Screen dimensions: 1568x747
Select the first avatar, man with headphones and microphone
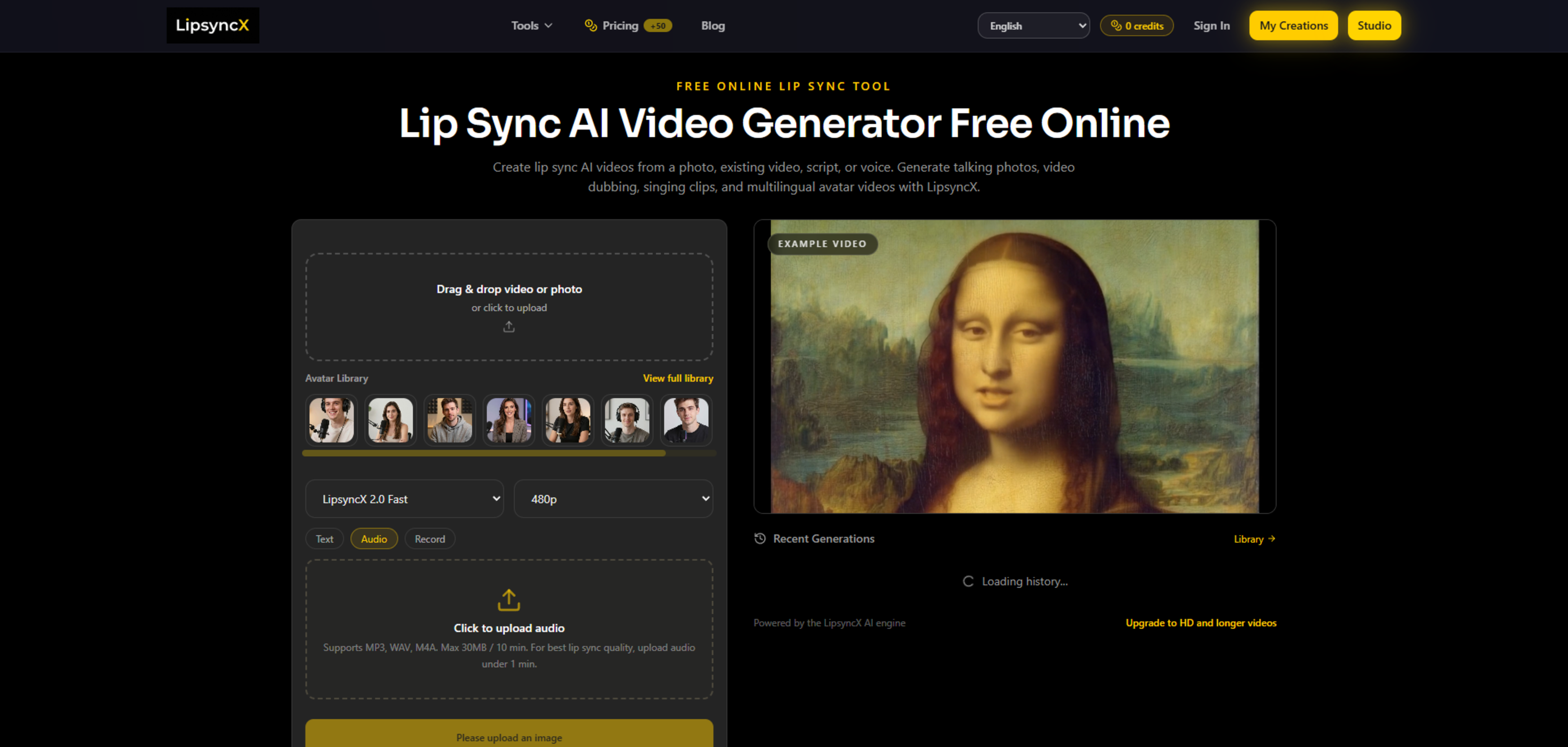pyautogui.click(x=331, y=420)
